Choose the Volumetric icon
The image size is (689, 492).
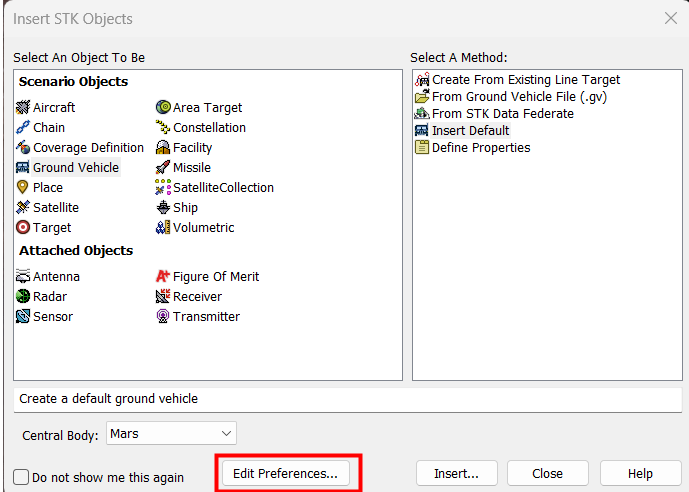pos(163,228)
